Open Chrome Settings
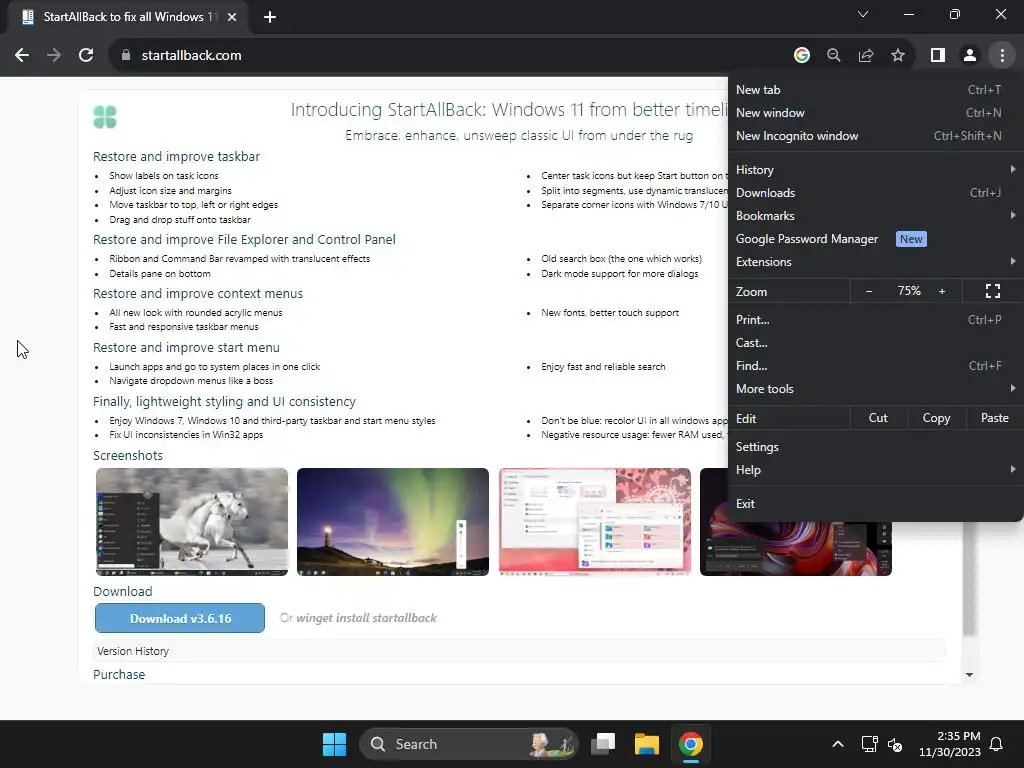Viewport: 1024px width, 768px height. pos(875,447)
